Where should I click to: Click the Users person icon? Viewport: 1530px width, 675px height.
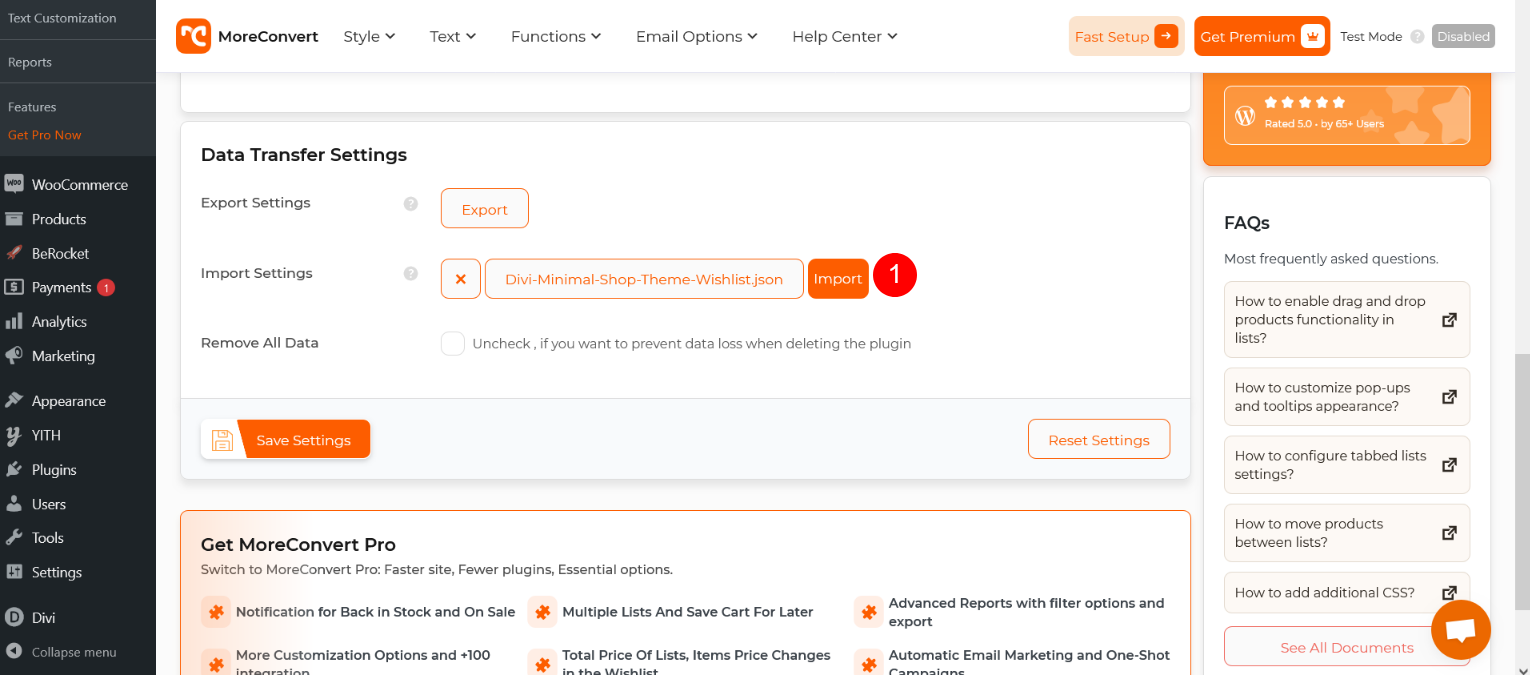point(14,504)
